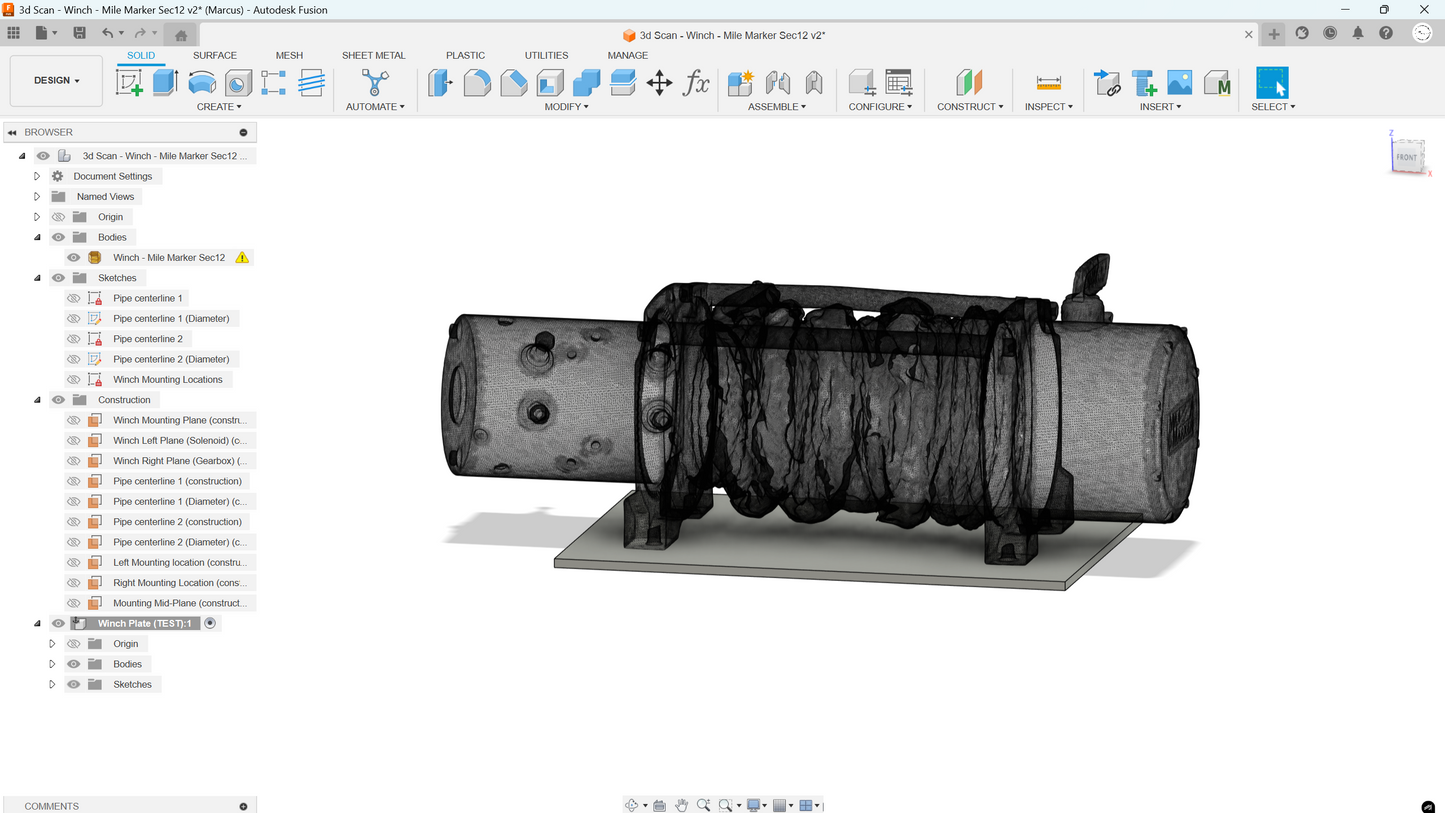The width and height of the screenshot is (1445, 813).
Task: Click the FRONT face of the ViewCube
Action: coord(1406,157)
